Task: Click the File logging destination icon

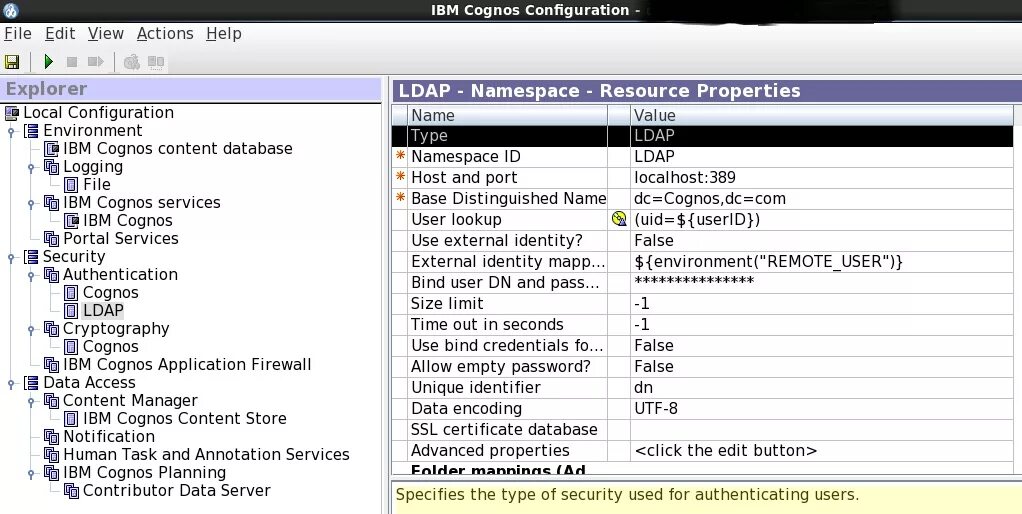Action: click(x=71, y=185)
